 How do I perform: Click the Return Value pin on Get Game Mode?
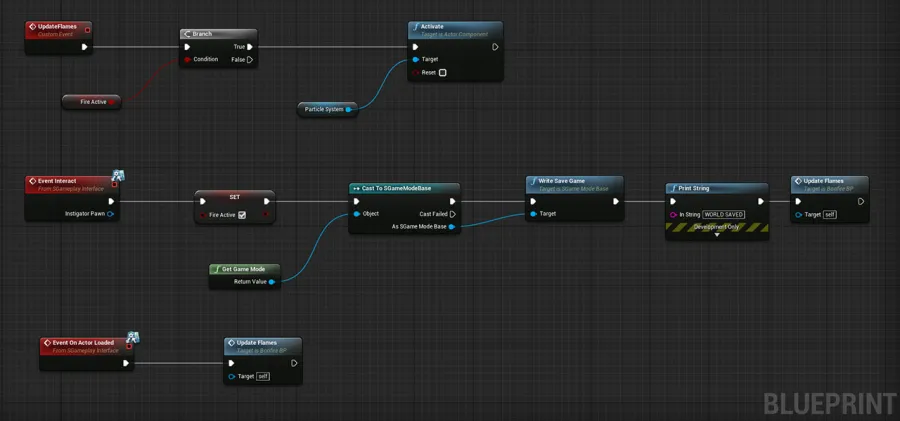(x=272, y=282)
